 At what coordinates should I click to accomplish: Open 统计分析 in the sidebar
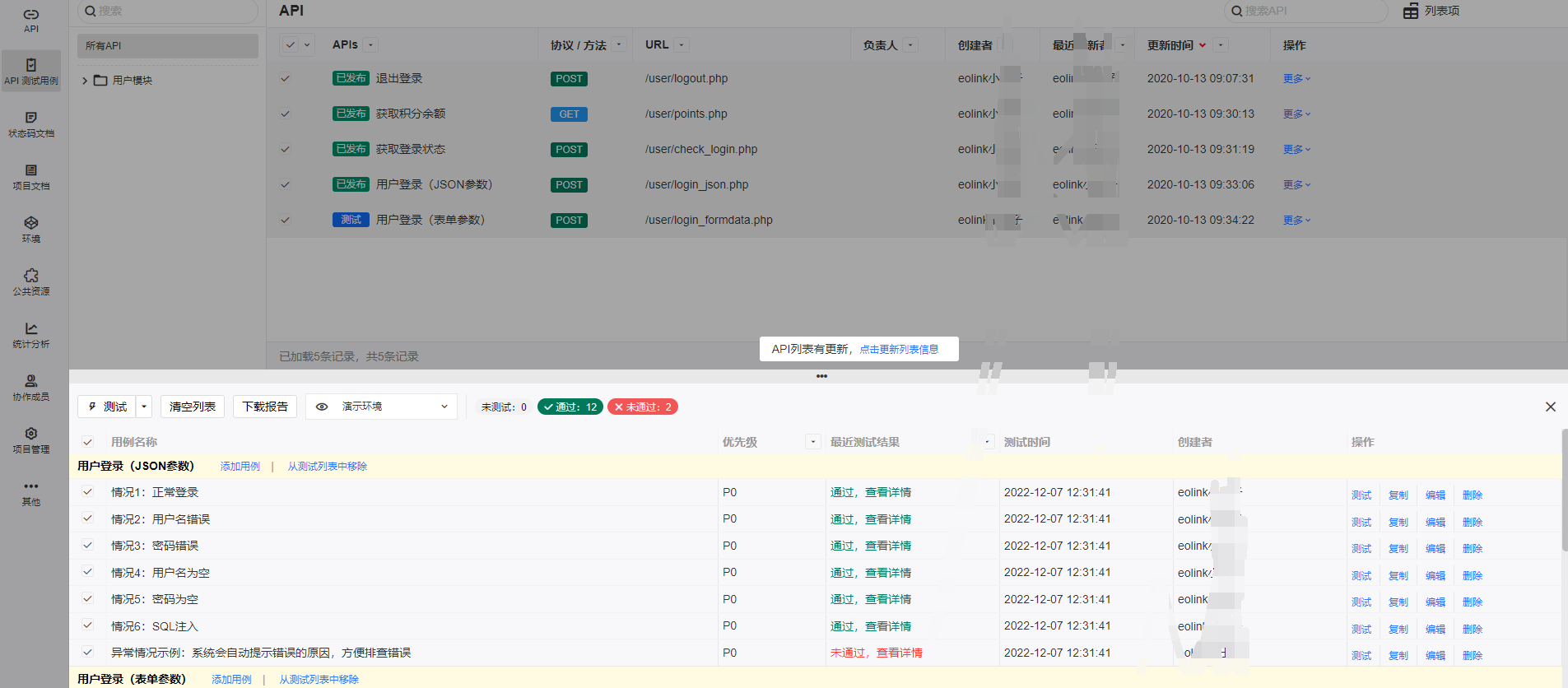[31, 335]
